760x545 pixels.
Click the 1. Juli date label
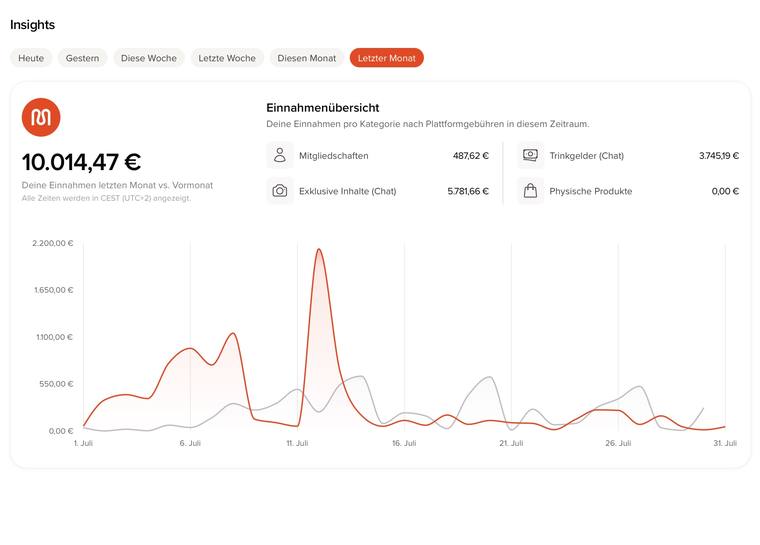point(83,443)
